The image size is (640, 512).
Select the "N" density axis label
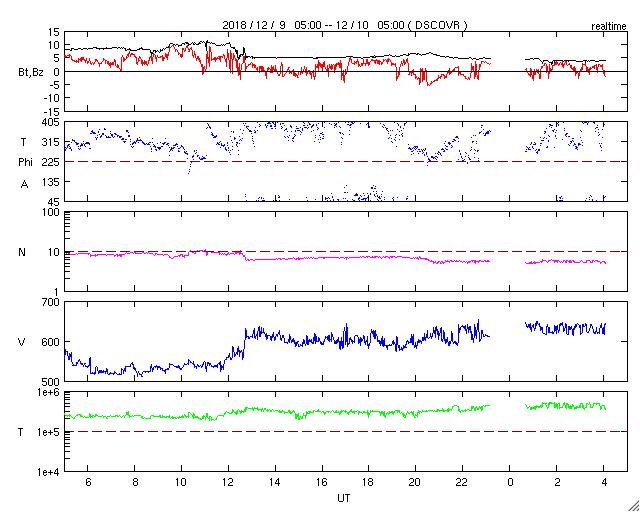point(22,252)
